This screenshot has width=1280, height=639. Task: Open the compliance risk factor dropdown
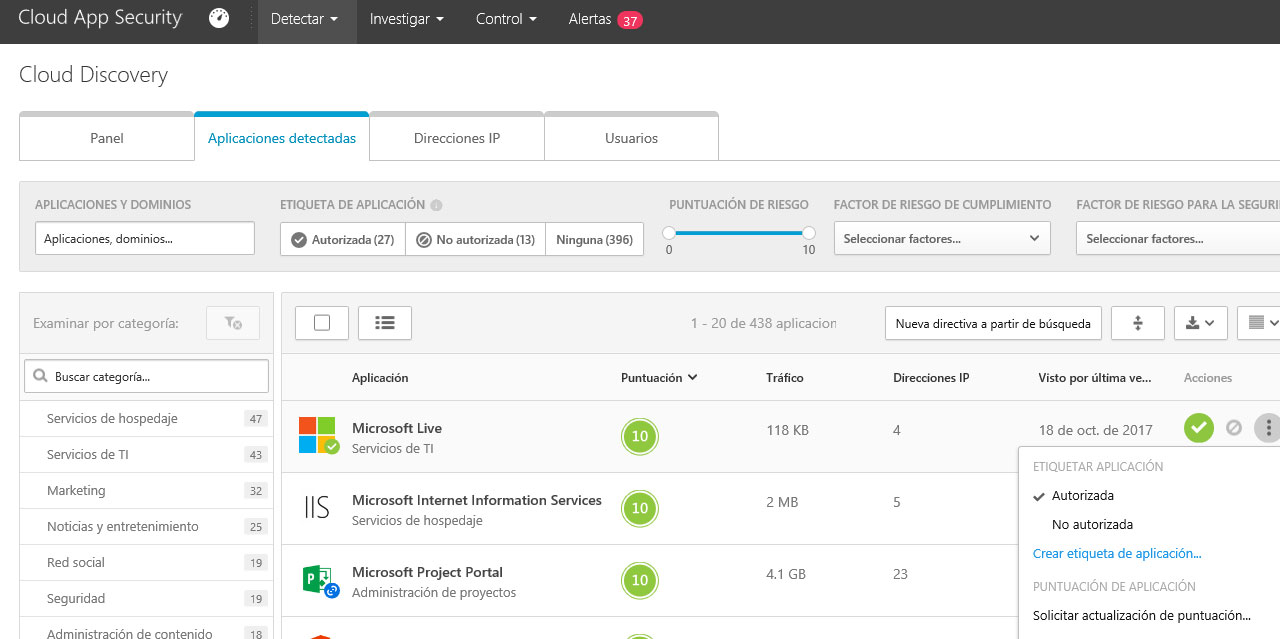[x=942, y=238]
